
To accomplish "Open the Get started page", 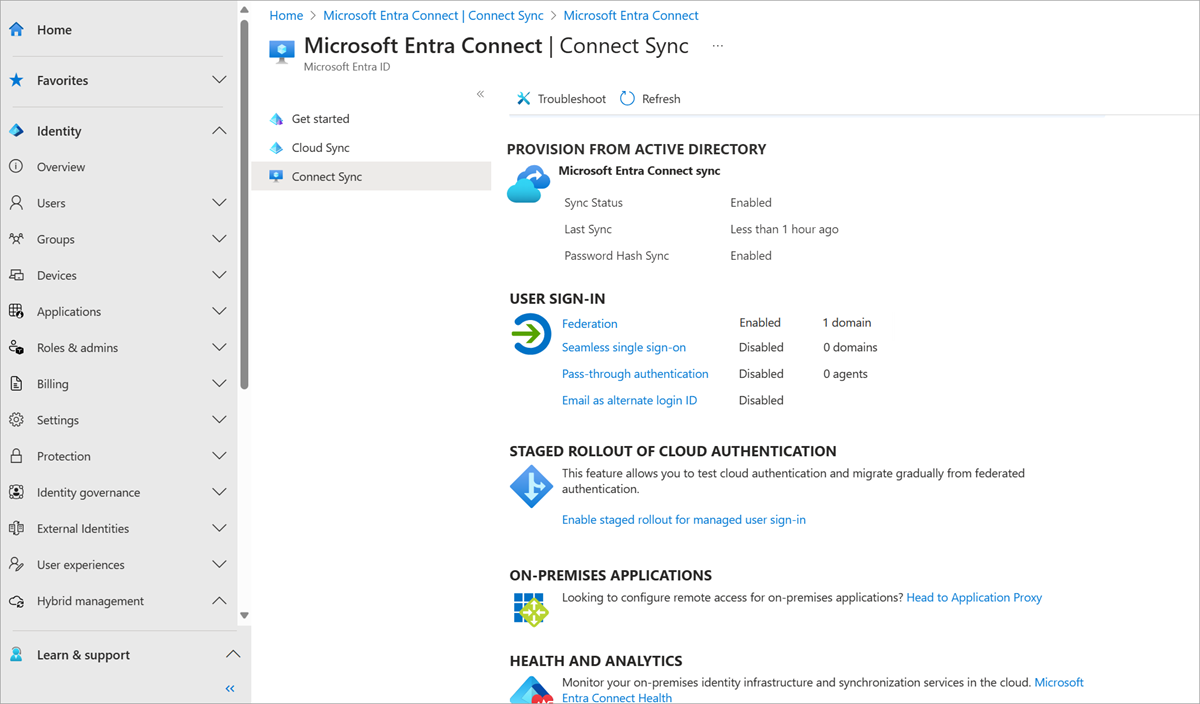I will [320, 118].
